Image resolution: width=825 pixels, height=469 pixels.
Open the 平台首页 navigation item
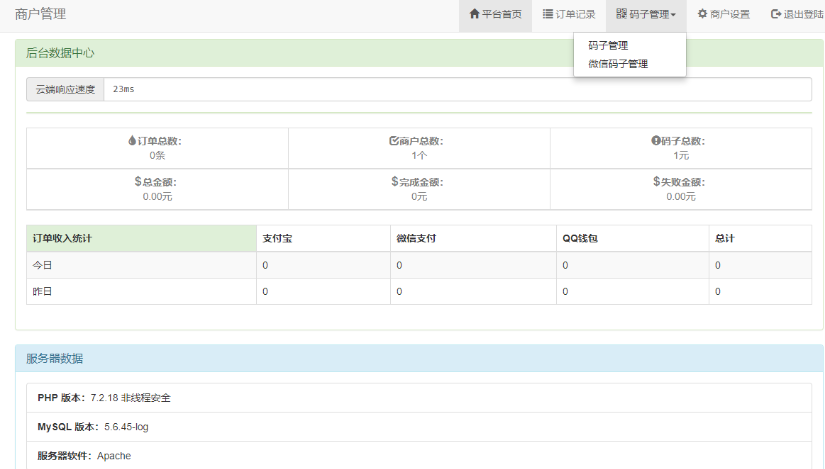click(x=495, y=14)
